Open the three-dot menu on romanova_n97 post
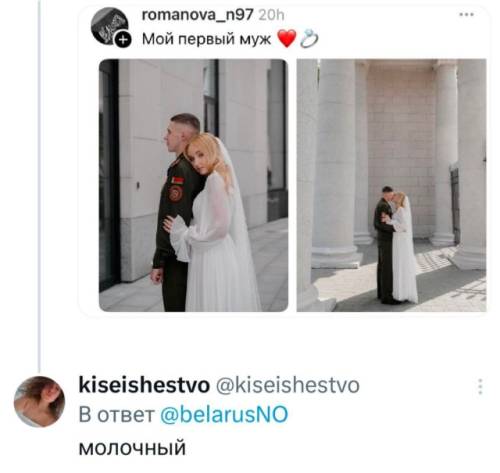This screenshot has height=473, width=500. (x=466, y=14)
